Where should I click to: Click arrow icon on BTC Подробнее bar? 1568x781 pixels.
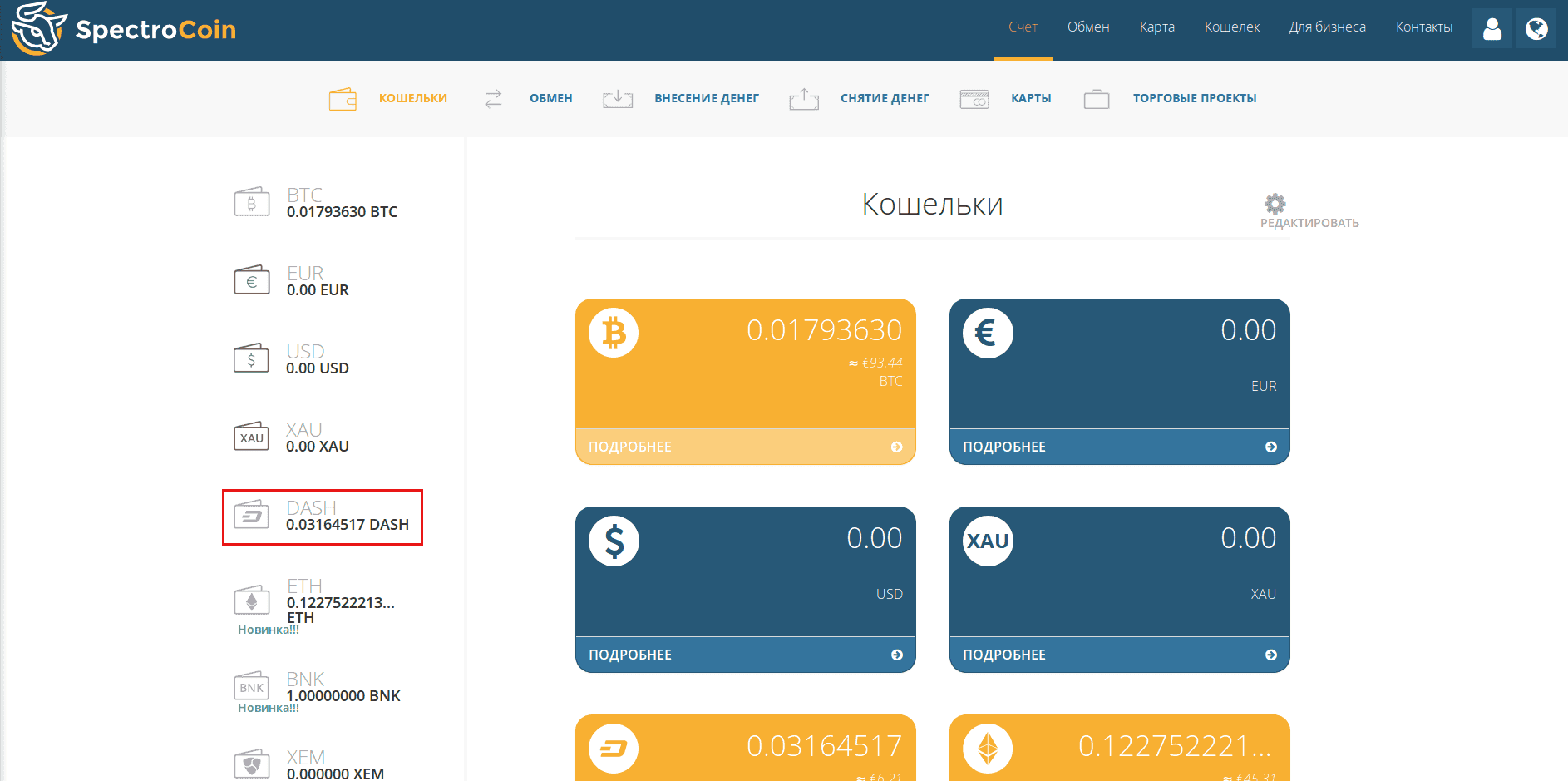pyautogui.click(x=896, y=447)
